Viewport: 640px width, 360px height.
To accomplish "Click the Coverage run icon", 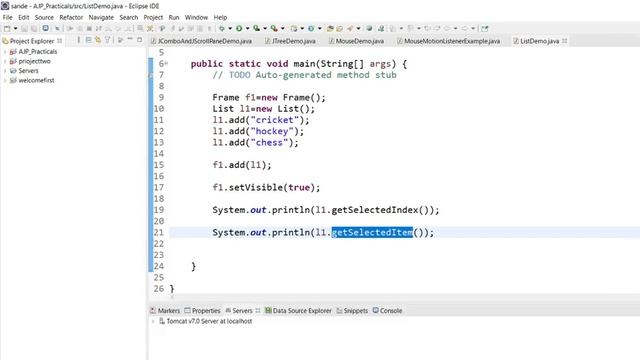I will pyautogui.click(x=256, y=29).
